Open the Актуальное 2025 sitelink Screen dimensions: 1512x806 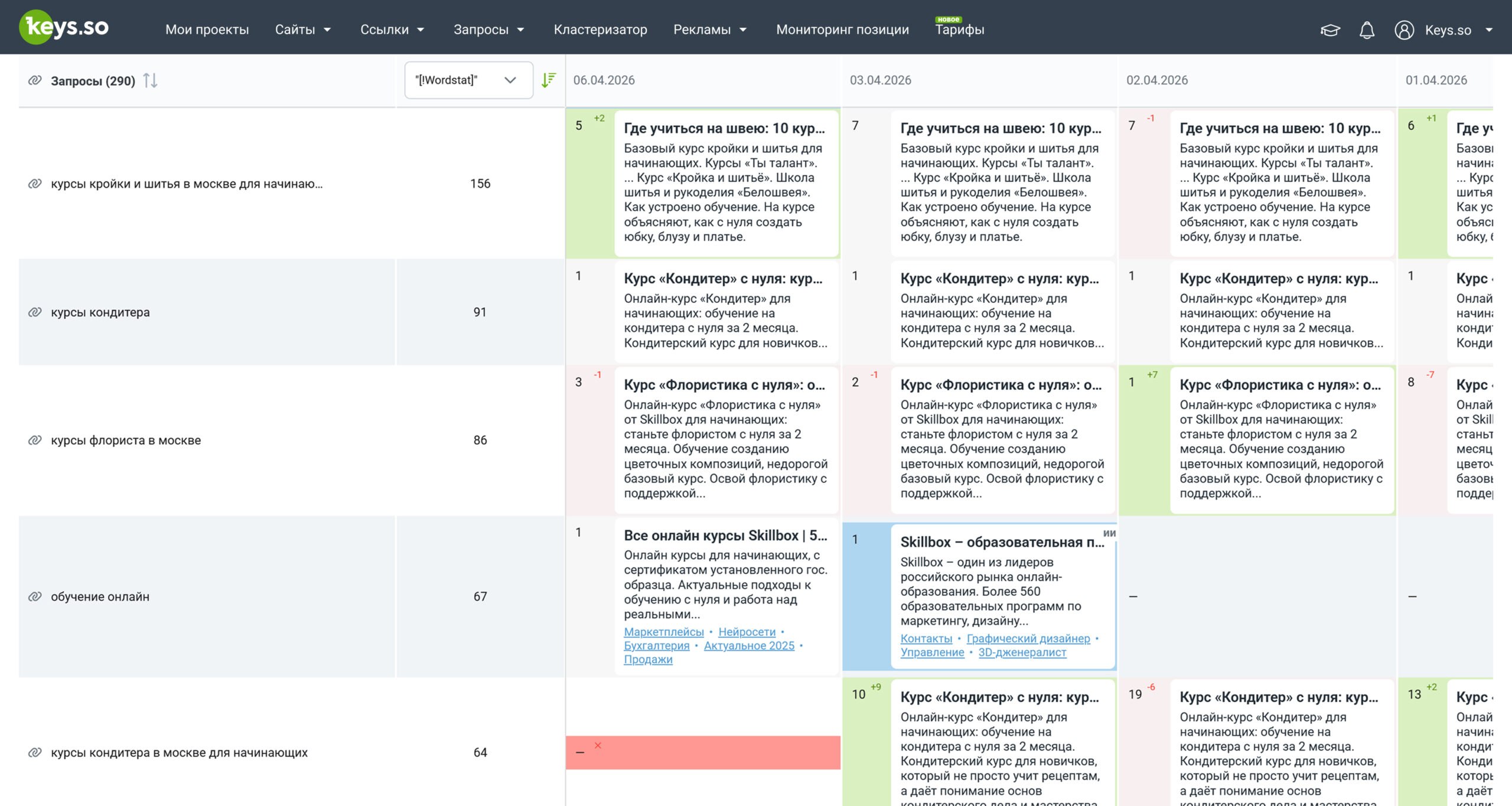point(749,645)
